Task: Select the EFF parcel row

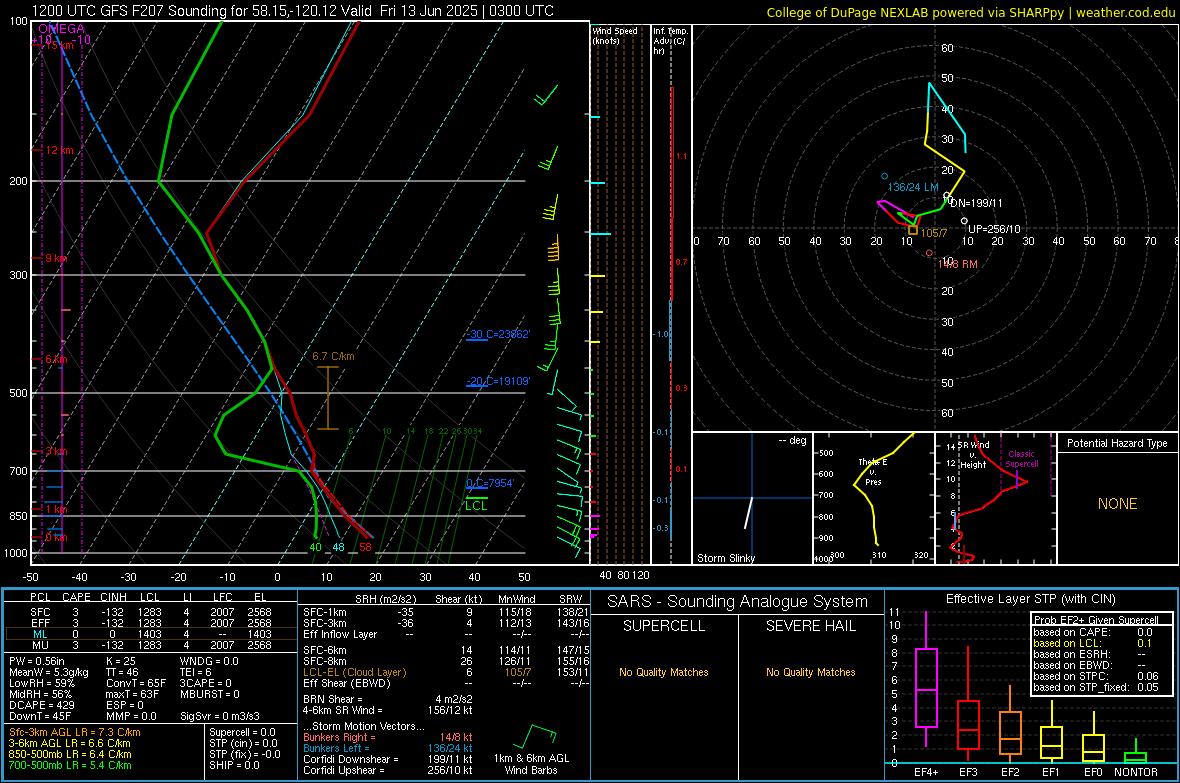Action: pyautogui.click(x=151, y=623)
